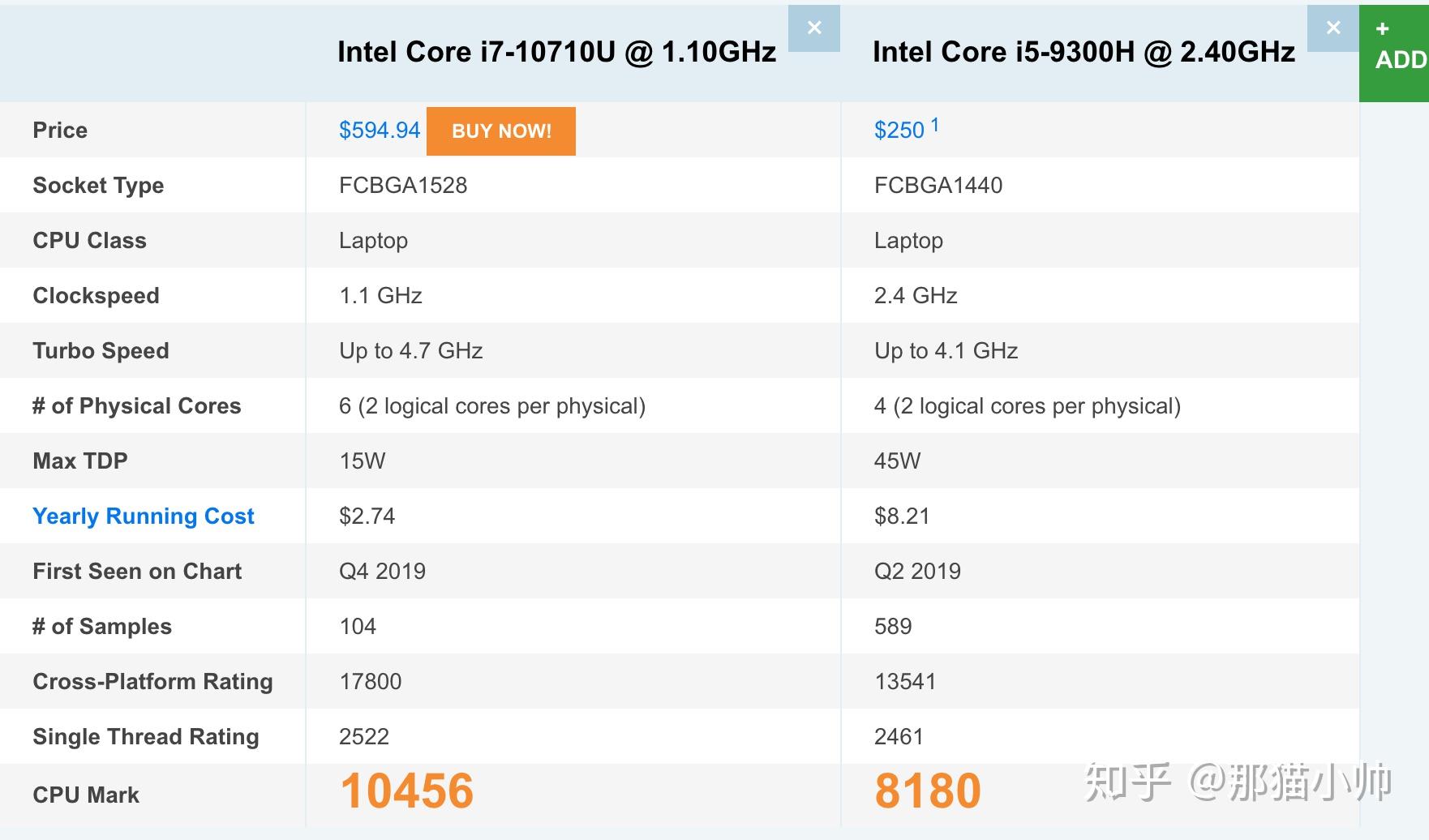Remove the Intel Core i7-10710U from comparison
The image size is (1429, 840).
tap(813, 28)
